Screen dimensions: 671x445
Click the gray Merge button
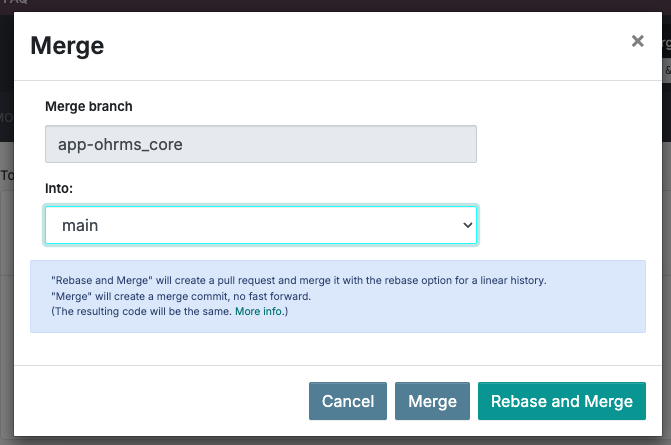tap(432, 401)
